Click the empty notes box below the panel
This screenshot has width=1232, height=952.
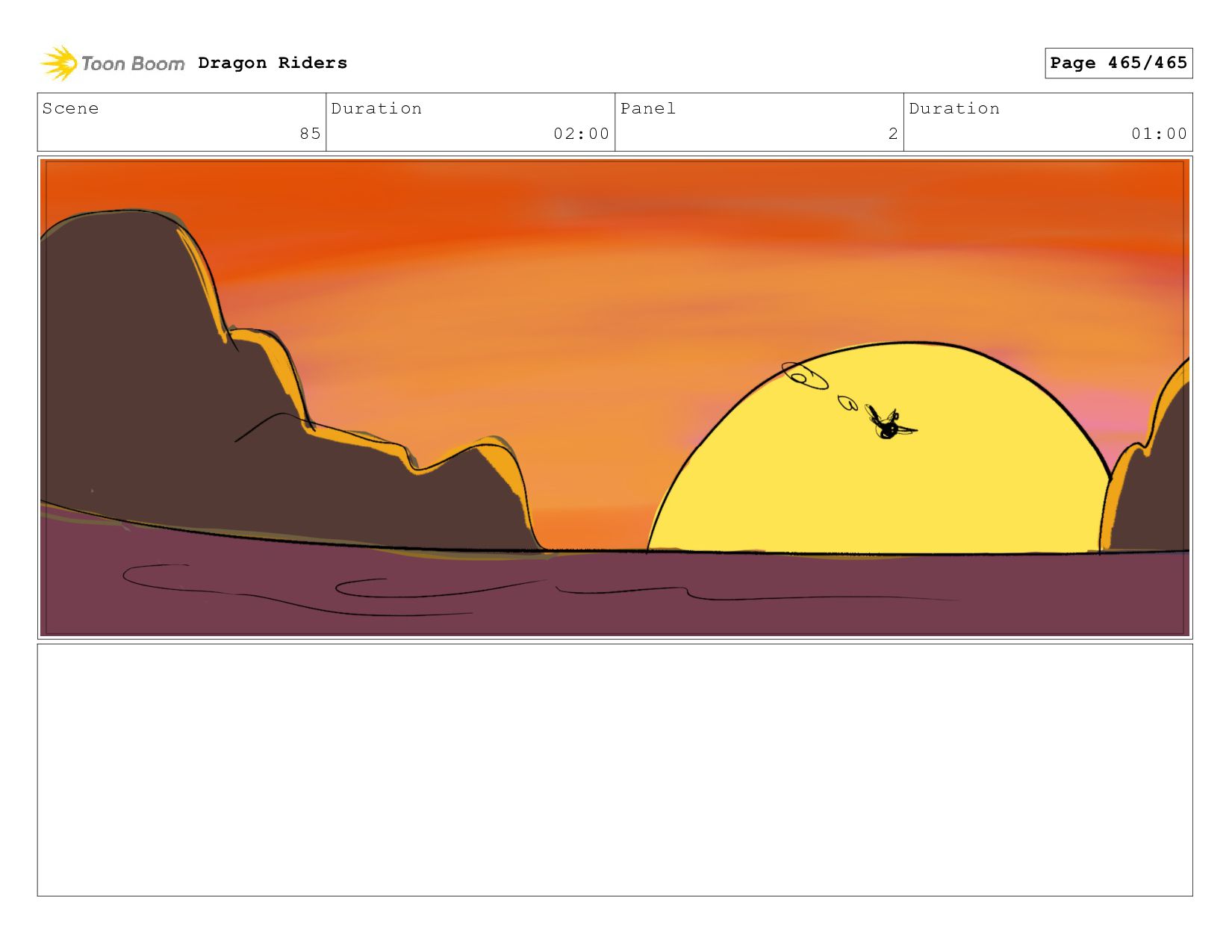pyautogui.click(x=615, y=770)
